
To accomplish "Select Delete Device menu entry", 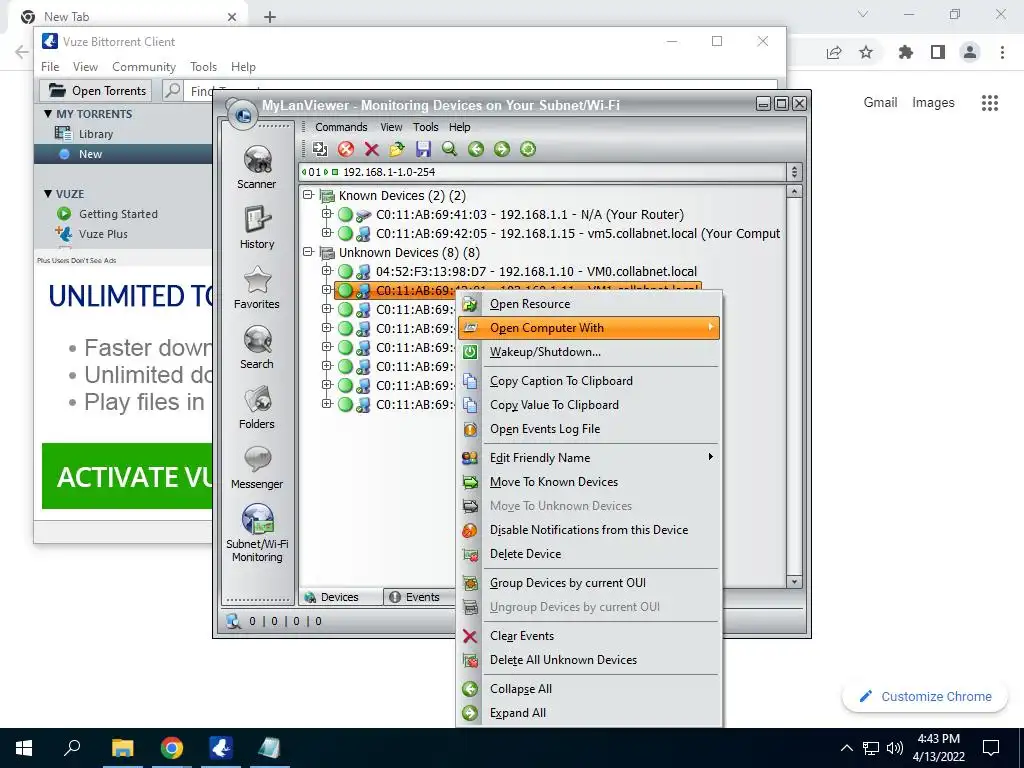I will [588, 554].
